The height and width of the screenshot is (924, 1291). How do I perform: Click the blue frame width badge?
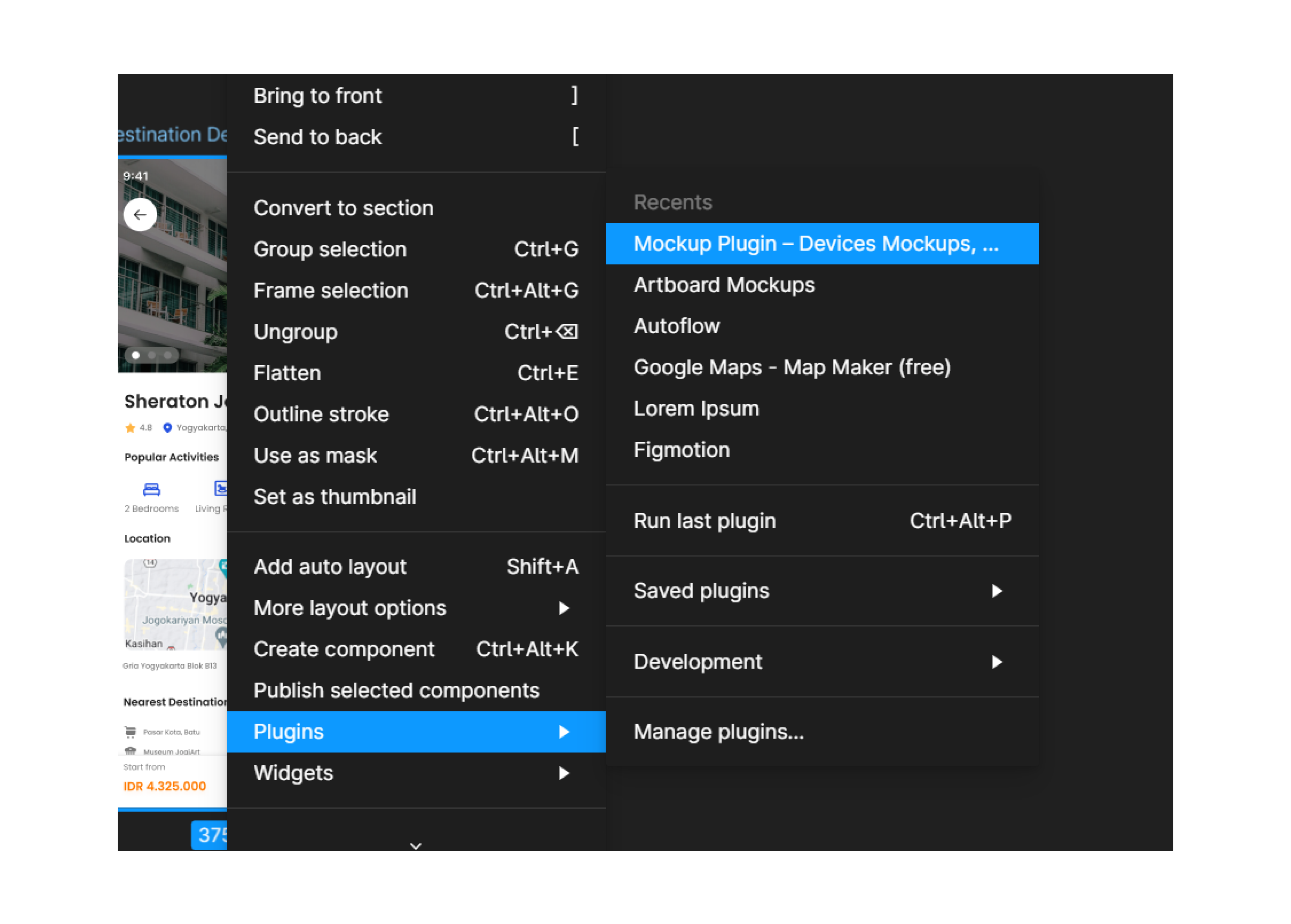pyautogui.click(x=209, y=835)
